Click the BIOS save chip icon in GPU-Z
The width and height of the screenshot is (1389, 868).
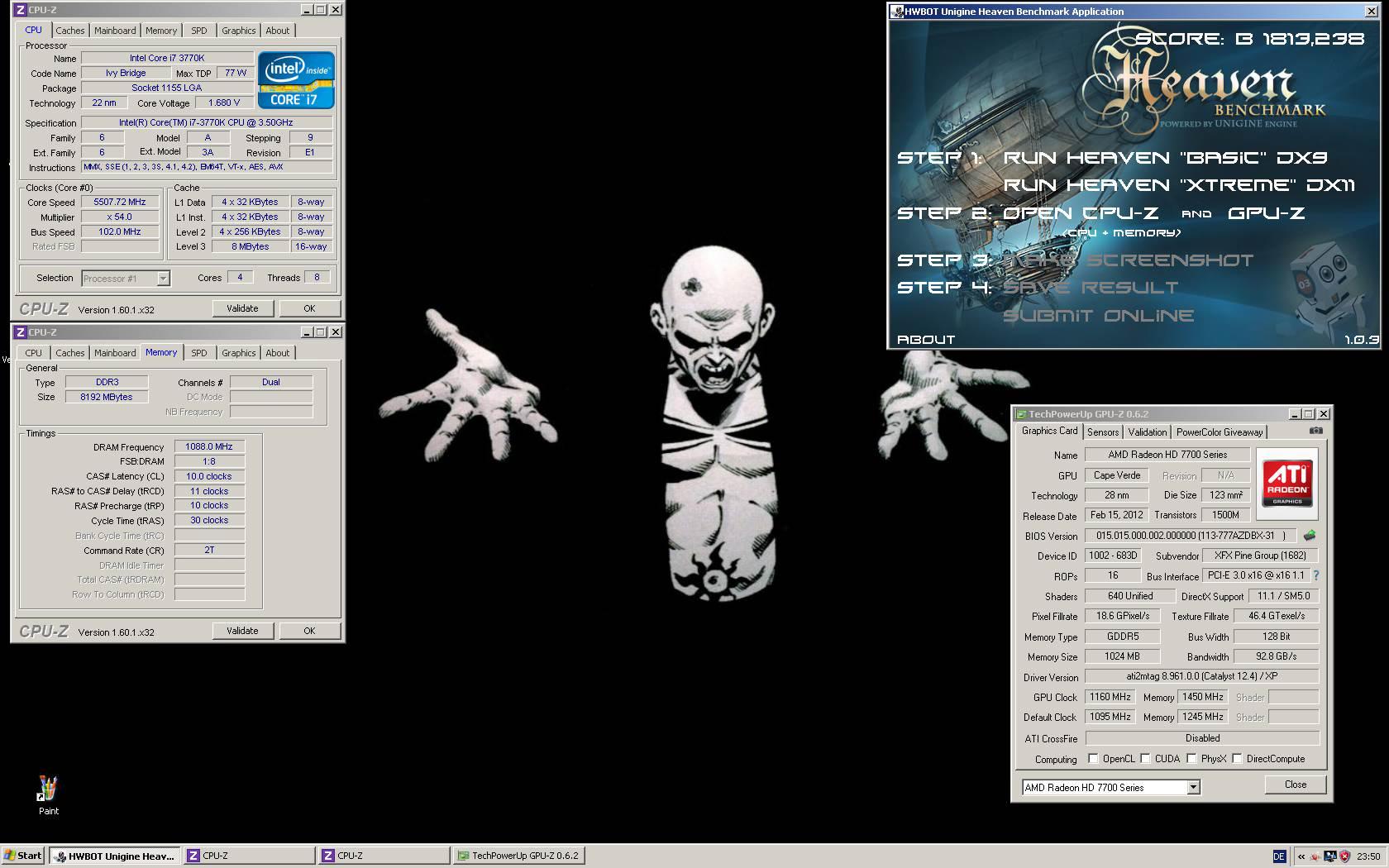[x=1309, y=536]
